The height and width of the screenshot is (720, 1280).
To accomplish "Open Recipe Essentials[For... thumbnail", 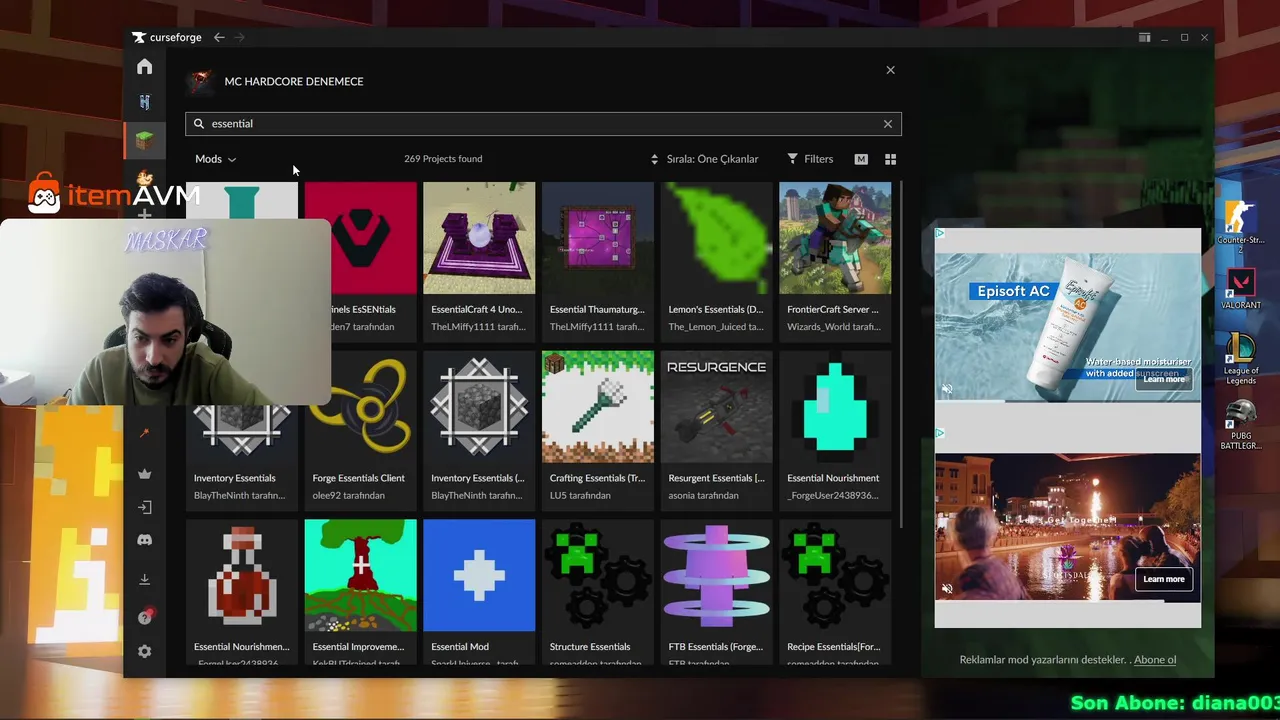I will pyautogui.click(x=835, y=576).
